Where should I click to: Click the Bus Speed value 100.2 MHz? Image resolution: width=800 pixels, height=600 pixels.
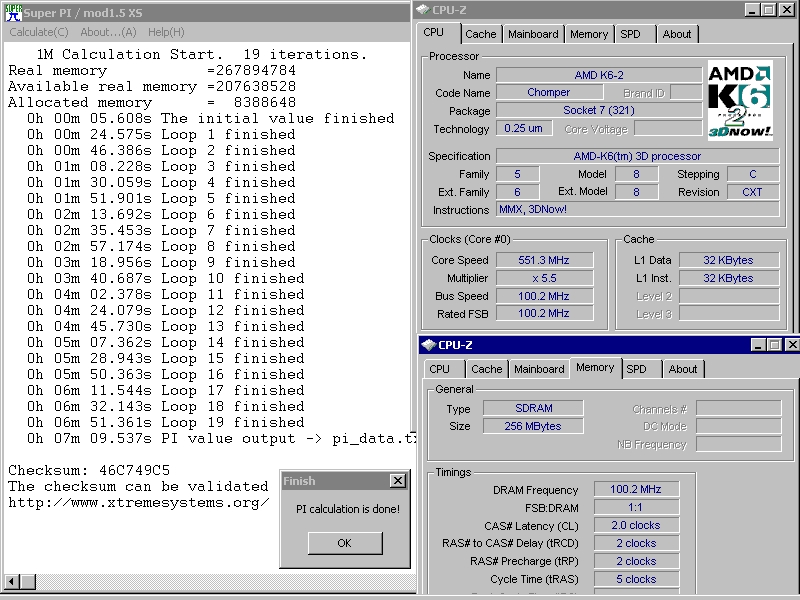pos(544,296)
